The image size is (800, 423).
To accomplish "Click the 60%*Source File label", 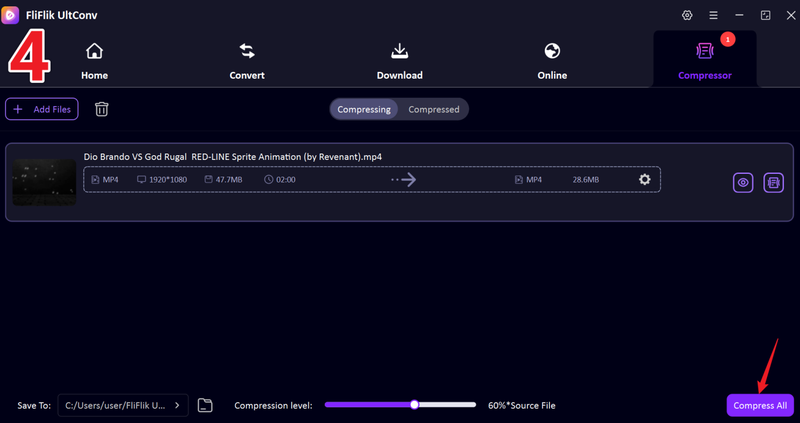I will click(x=521, y=406).
